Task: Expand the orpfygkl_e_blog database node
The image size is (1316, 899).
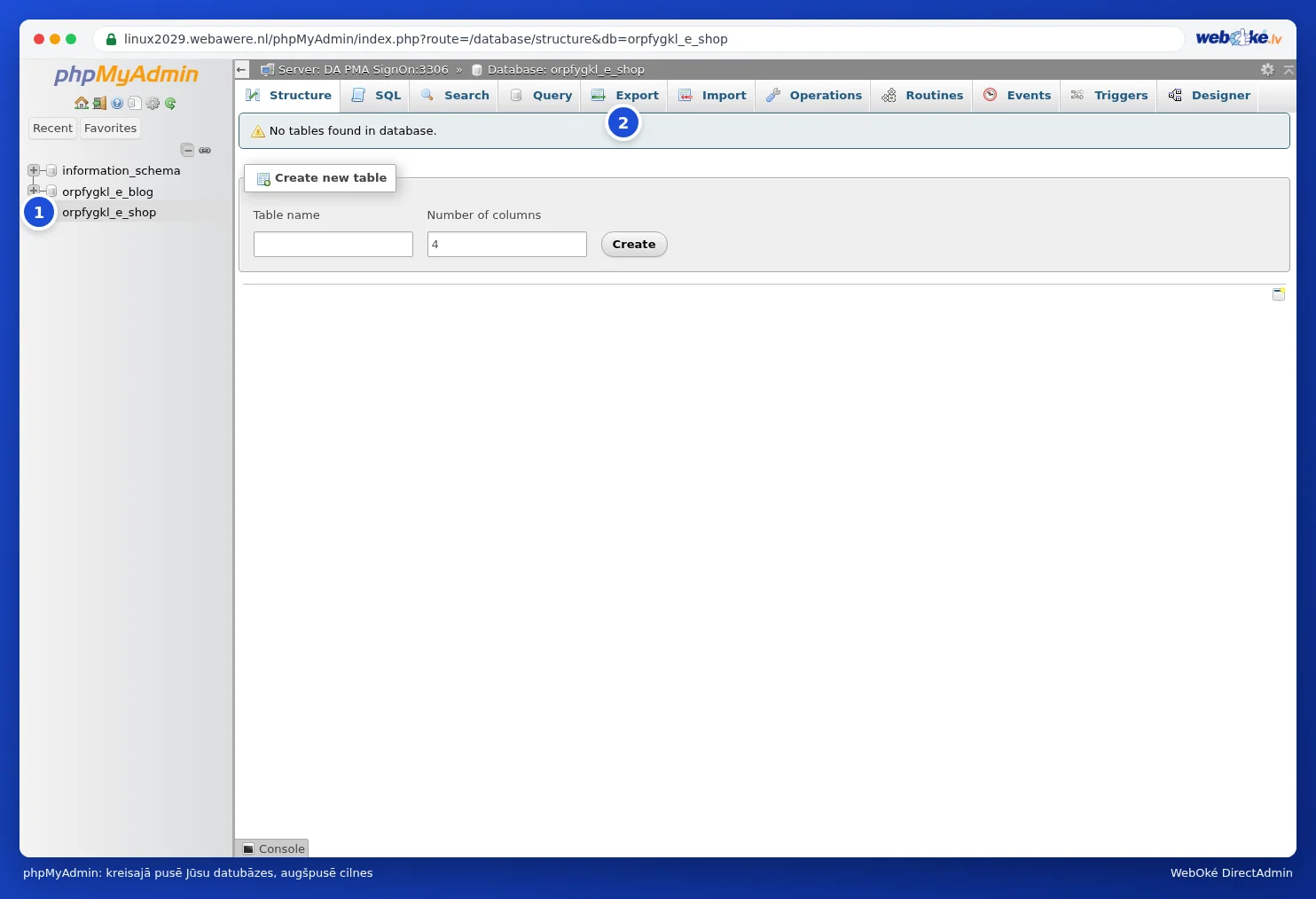Action: (34, 191)
